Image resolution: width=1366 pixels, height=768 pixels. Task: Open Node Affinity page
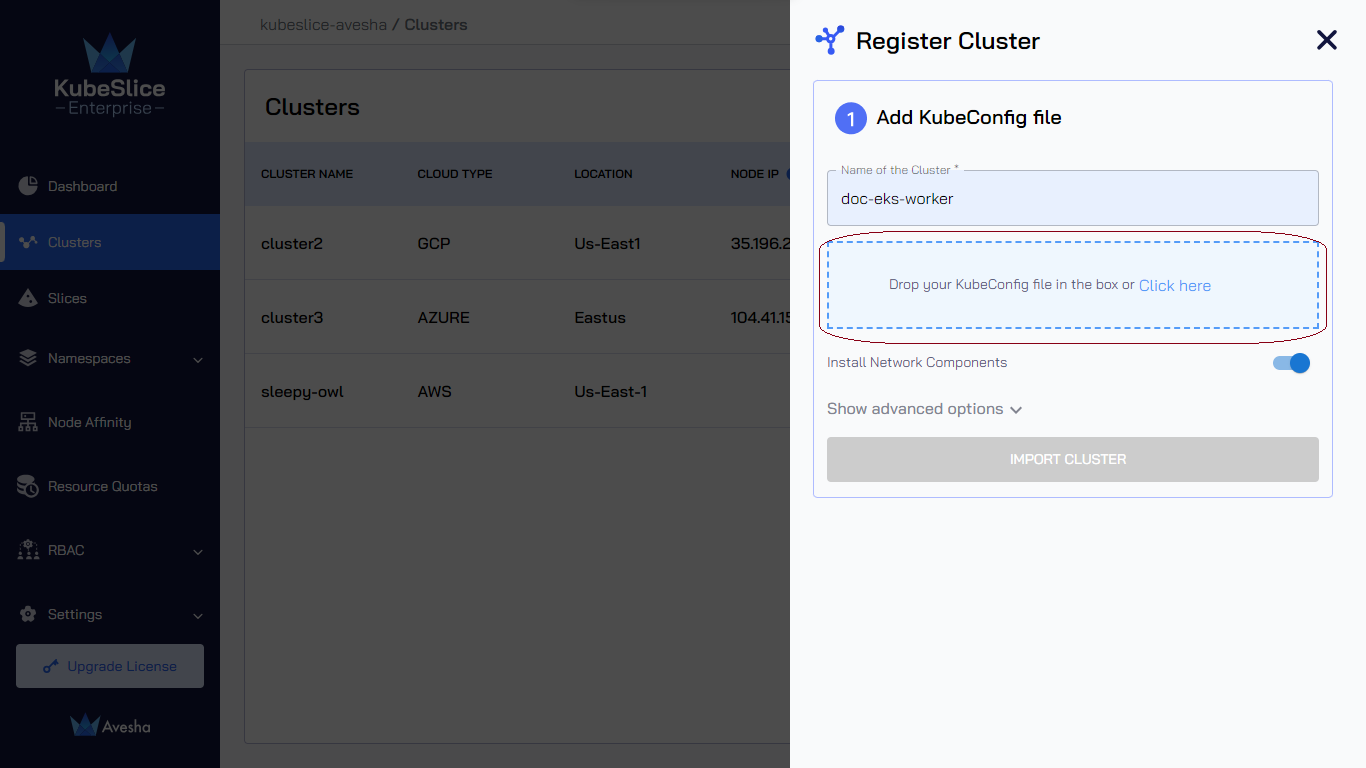[x=110, y=422]
